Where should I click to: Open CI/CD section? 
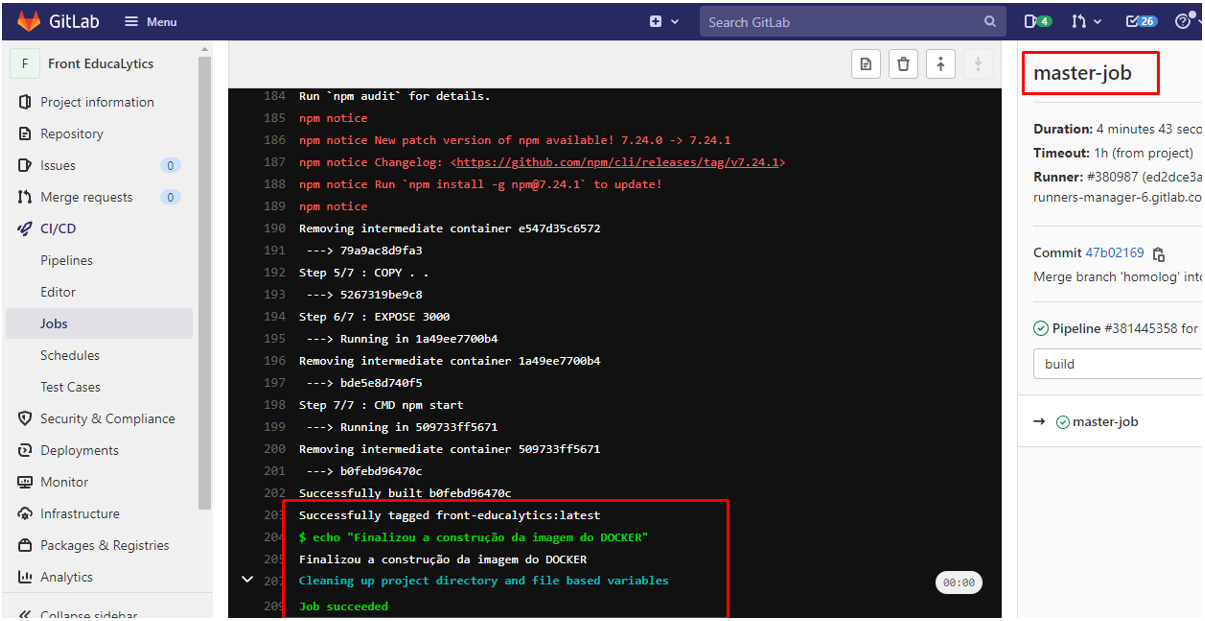[58, 229]
